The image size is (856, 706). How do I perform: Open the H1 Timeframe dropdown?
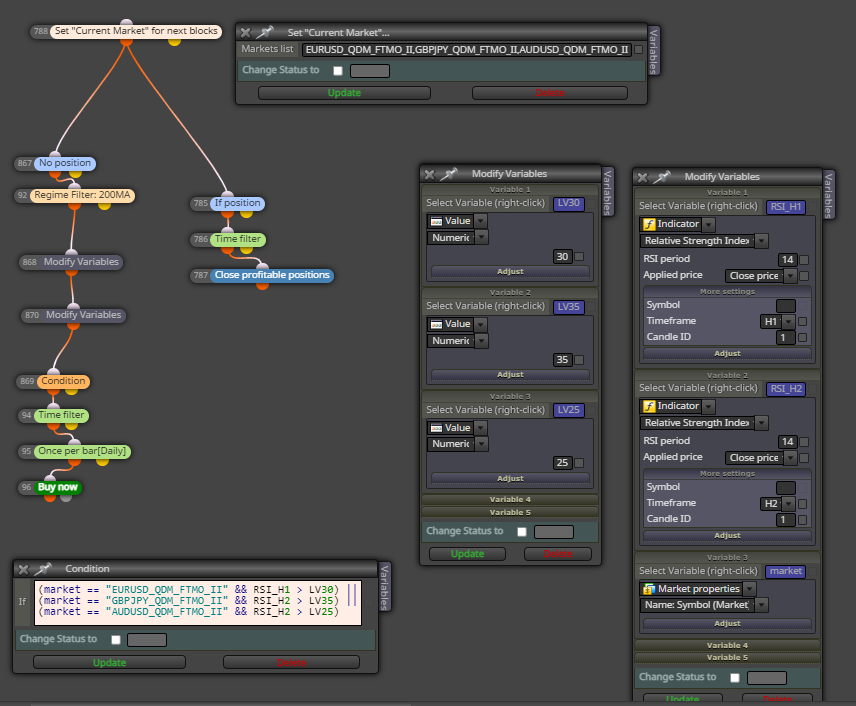tap(788, 322)
